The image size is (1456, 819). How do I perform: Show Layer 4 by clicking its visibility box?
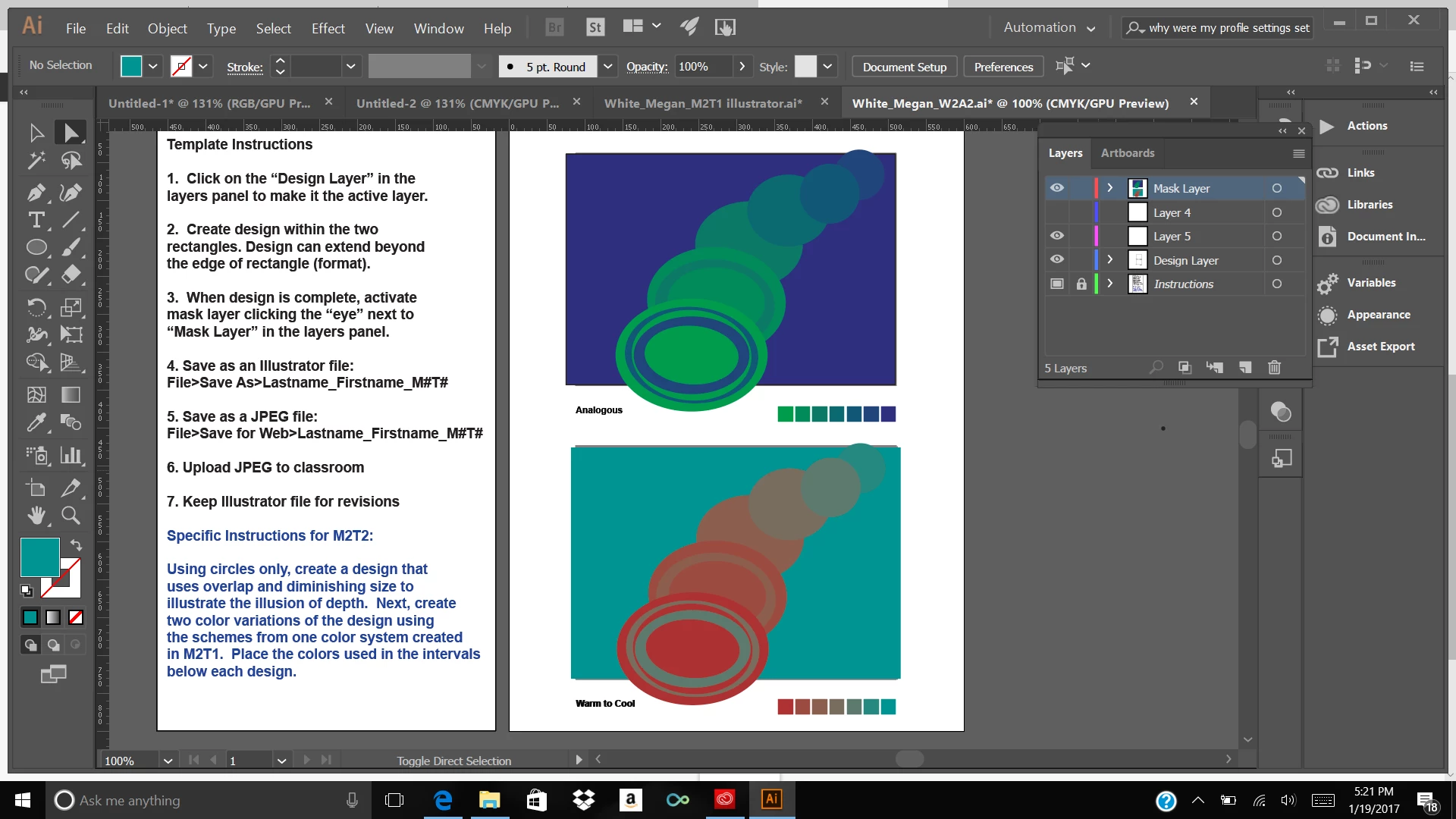(1056, 212)
